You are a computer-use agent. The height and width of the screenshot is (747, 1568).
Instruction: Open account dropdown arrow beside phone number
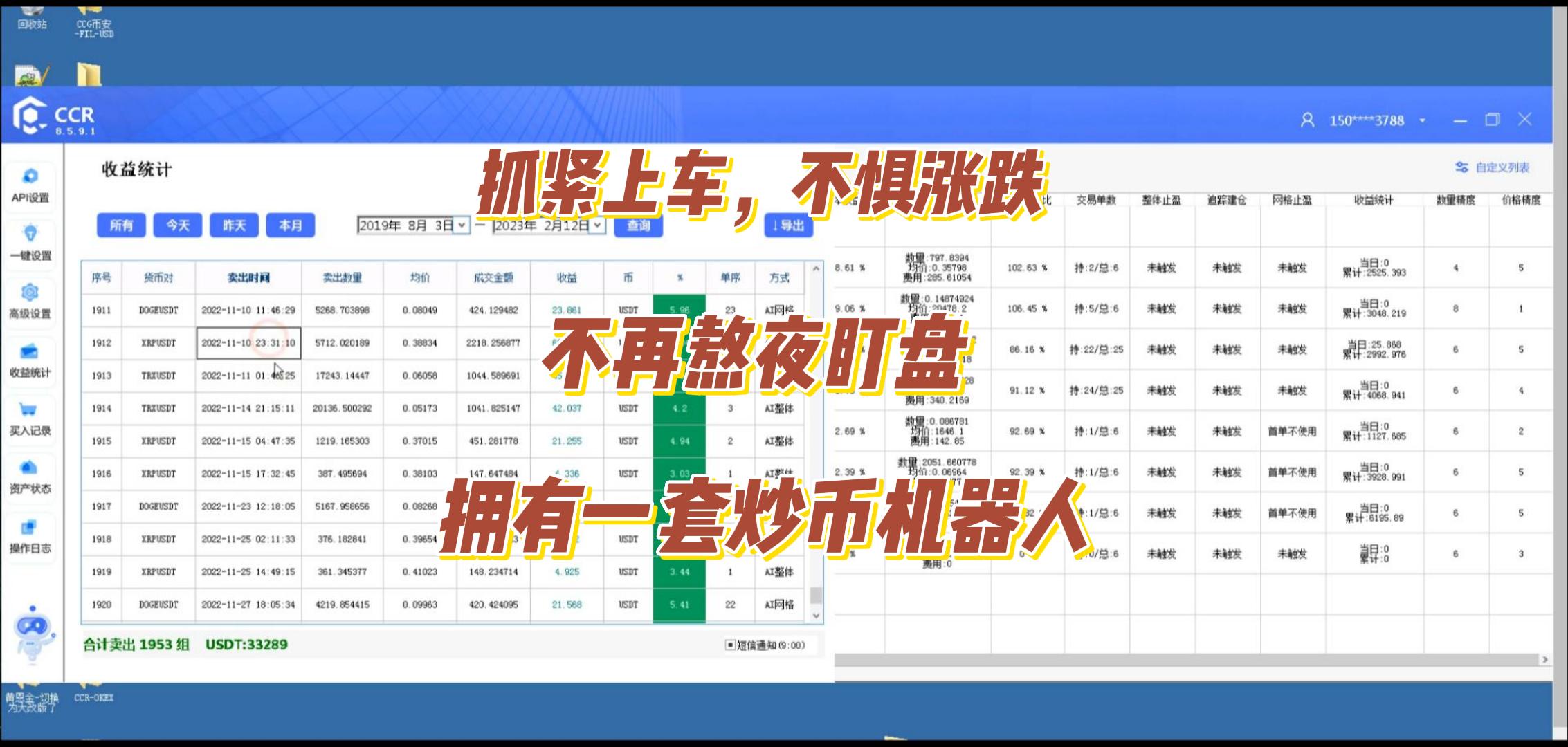click(x=1423, y=121)
